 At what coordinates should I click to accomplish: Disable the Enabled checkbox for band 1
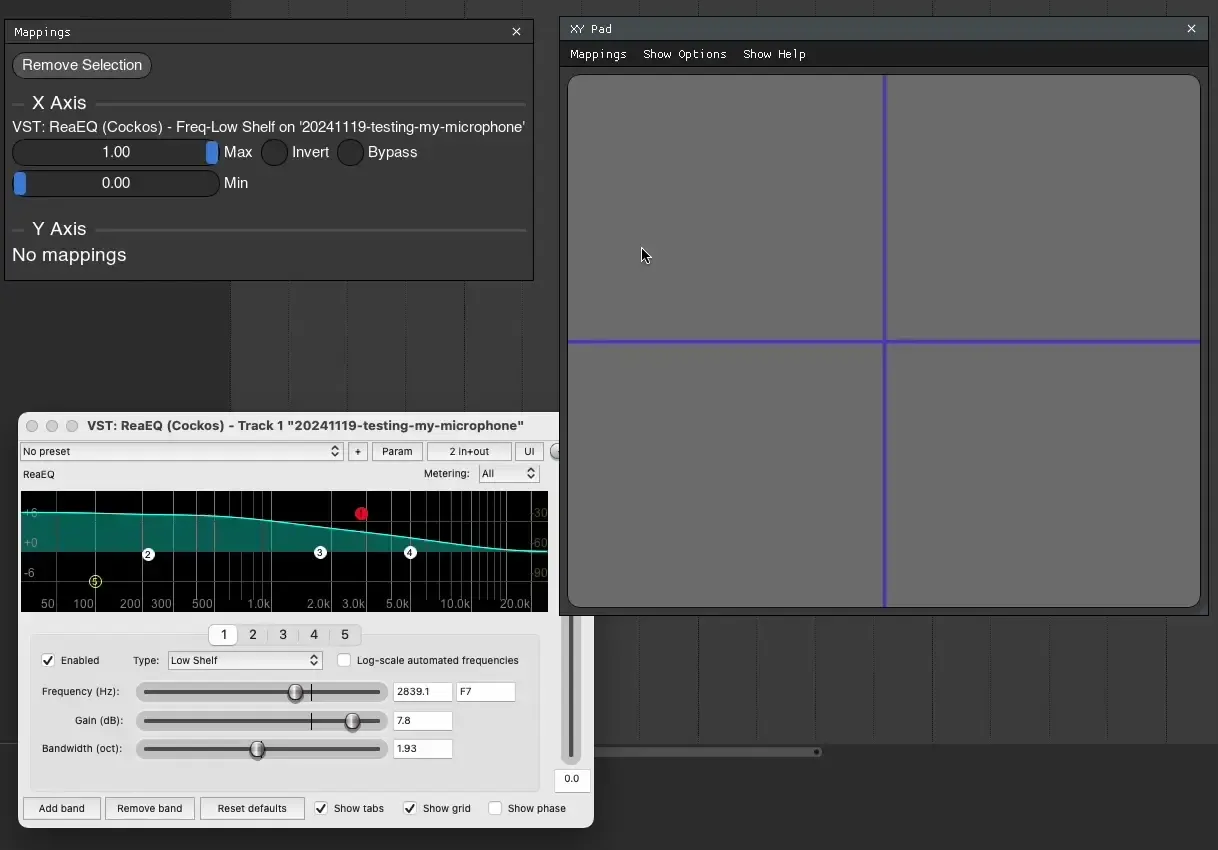pos(48,660)
